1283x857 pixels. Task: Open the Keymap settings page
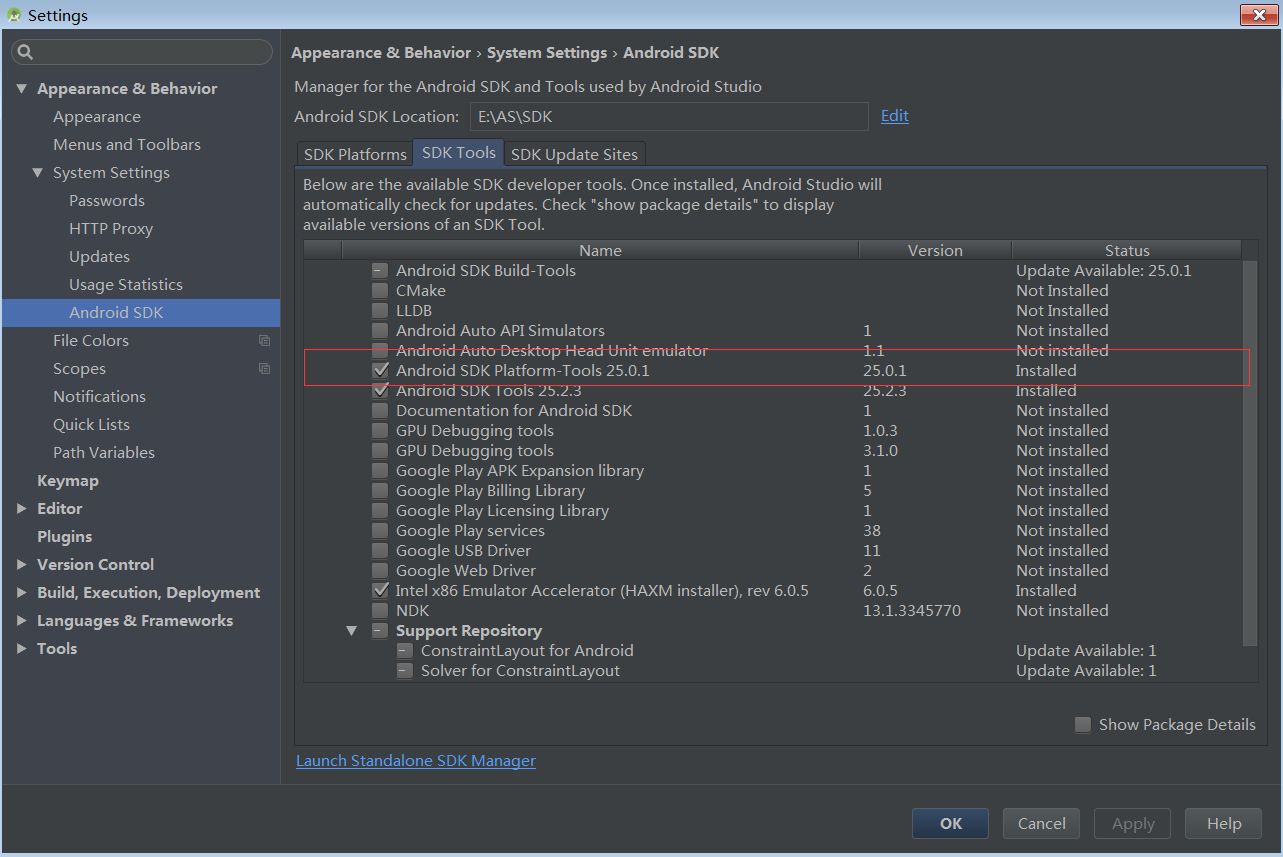(68, 481)
